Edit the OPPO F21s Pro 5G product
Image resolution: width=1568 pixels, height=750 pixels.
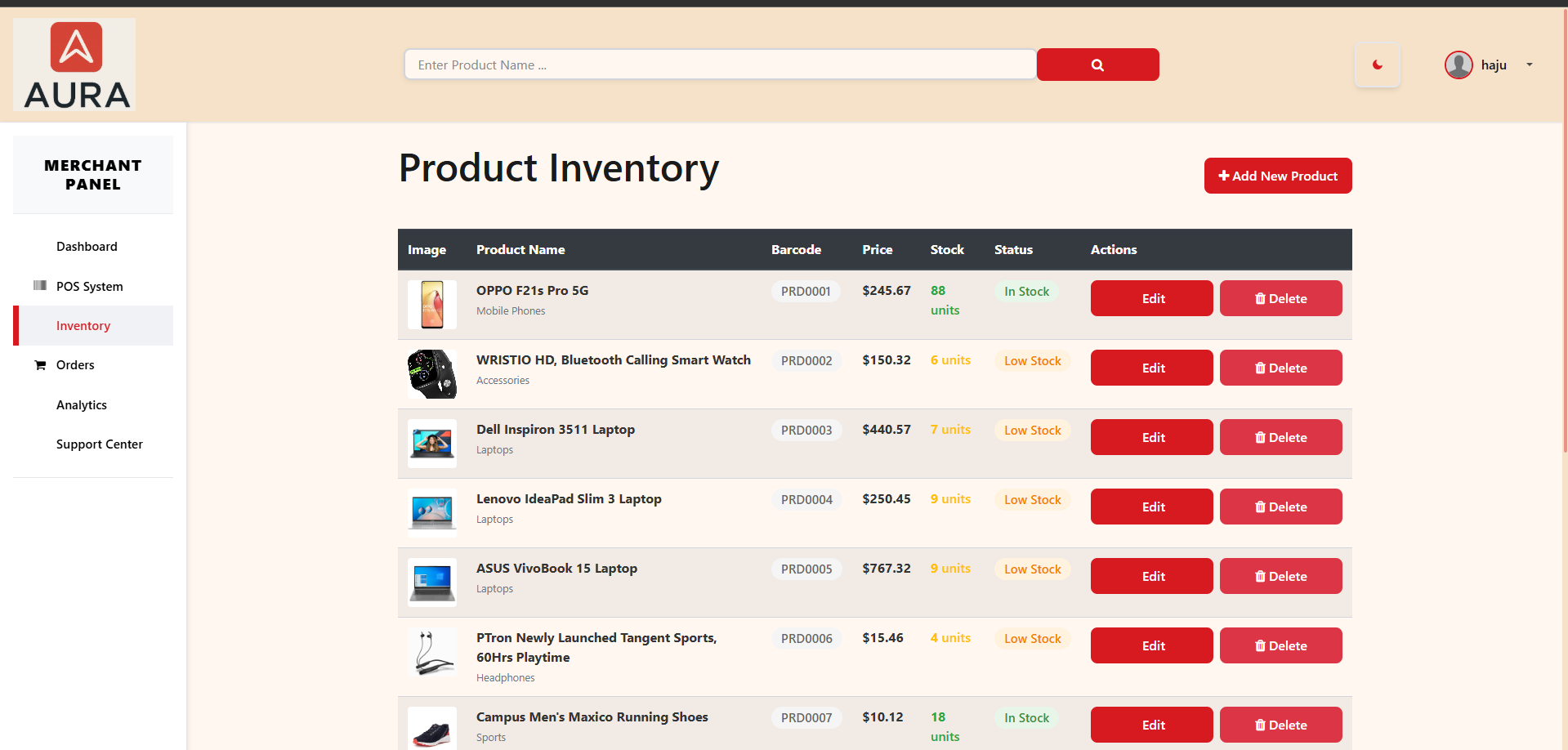(x=1152, y=298)
